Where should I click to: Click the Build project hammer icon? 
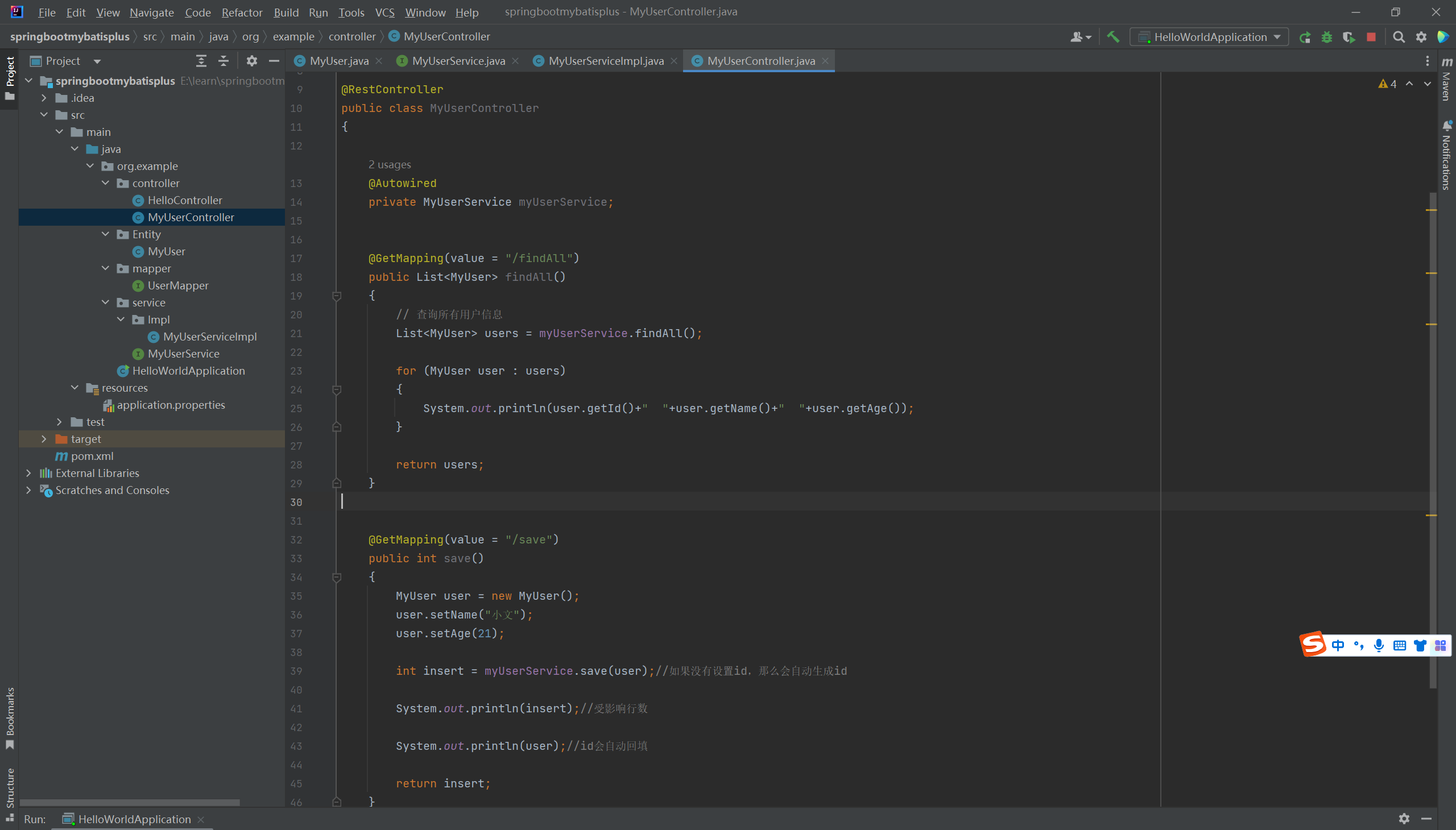(1112, 37)
